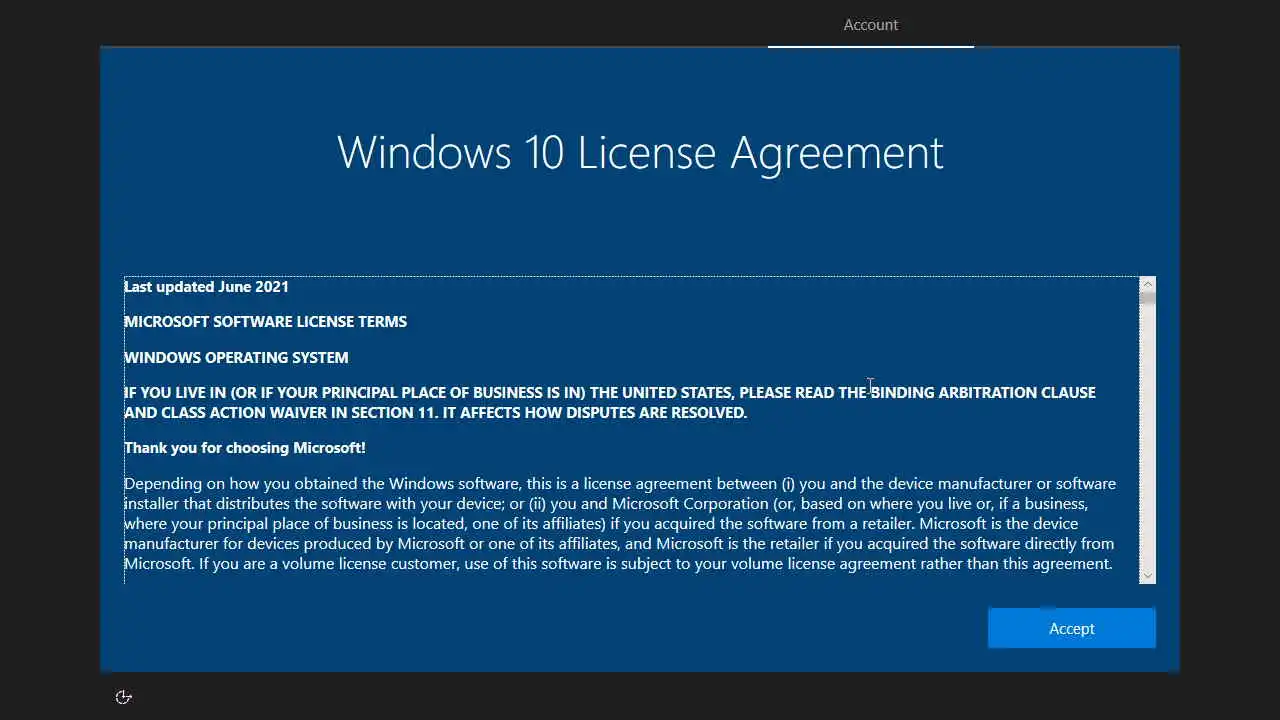
Task: Click 'Thank you for choosing Microsoft!' text
Action: point(245,447)
